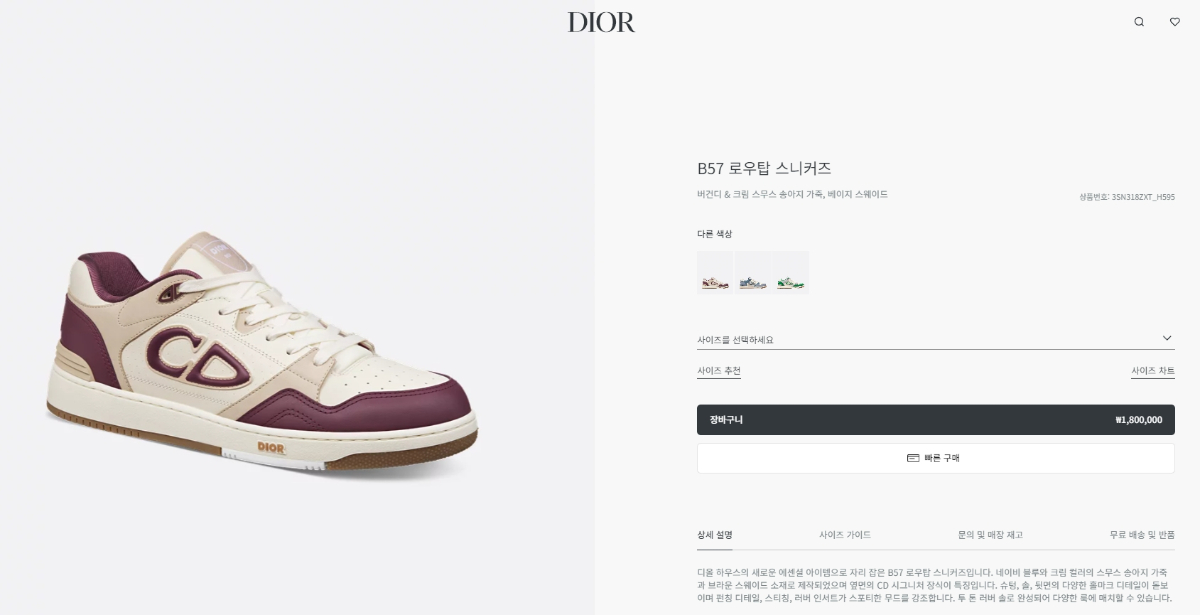Expand the size selector chevron arrow
Screen dimensions: 1200x615
[1167, 338]
